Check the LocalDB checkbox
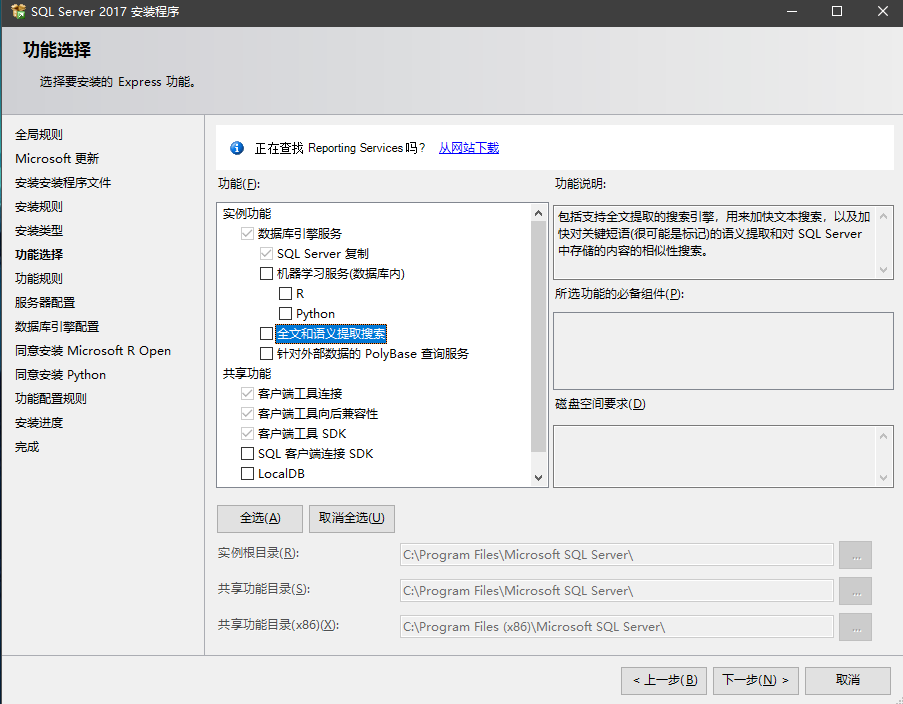Viewport: 903px width, 704px height. [247, 474]
